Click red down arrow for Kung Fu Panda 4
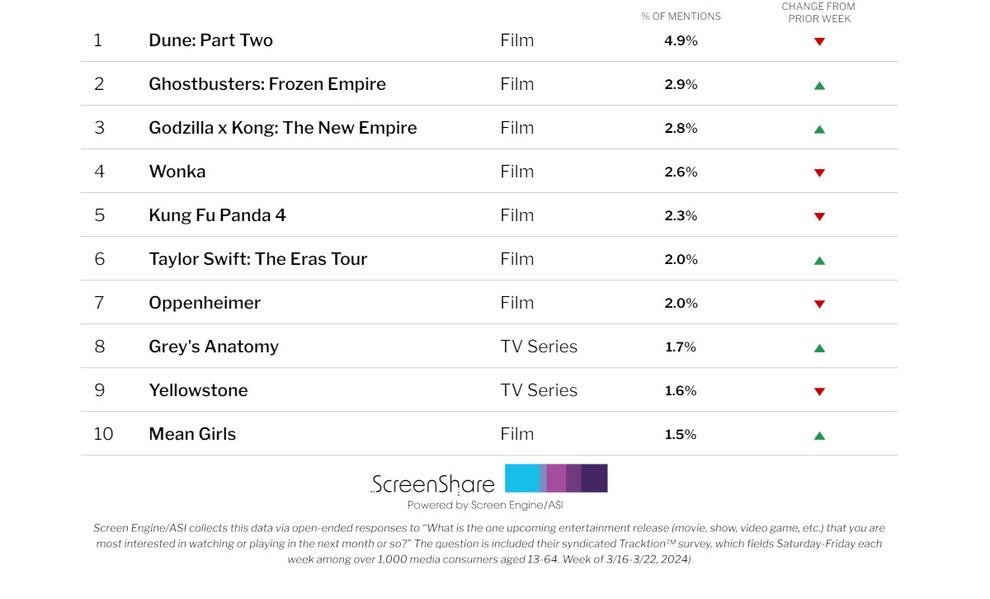Viewport: 990px width, 599px height. (x=820, y=216)
